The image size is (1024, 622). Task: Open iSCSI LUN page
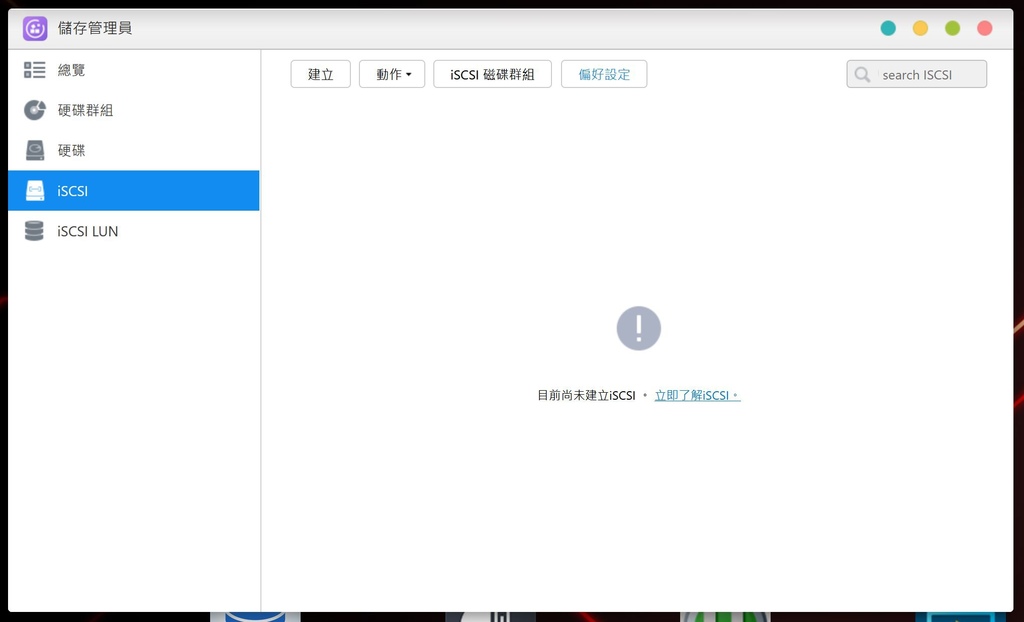(134, 231)
